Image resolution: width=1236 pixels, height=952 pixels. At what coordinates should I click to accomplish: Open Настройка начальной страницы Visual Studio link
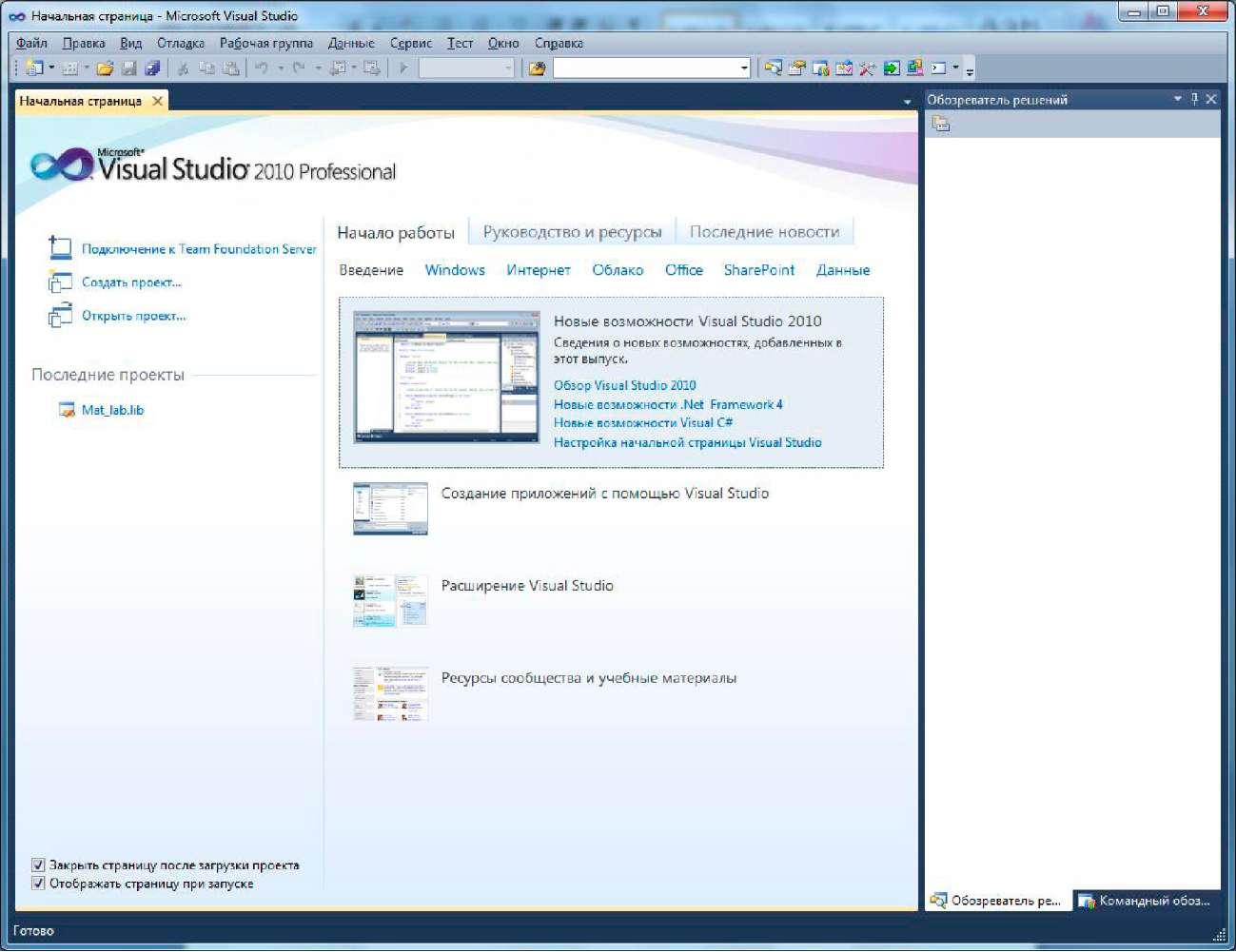[688, 442]
